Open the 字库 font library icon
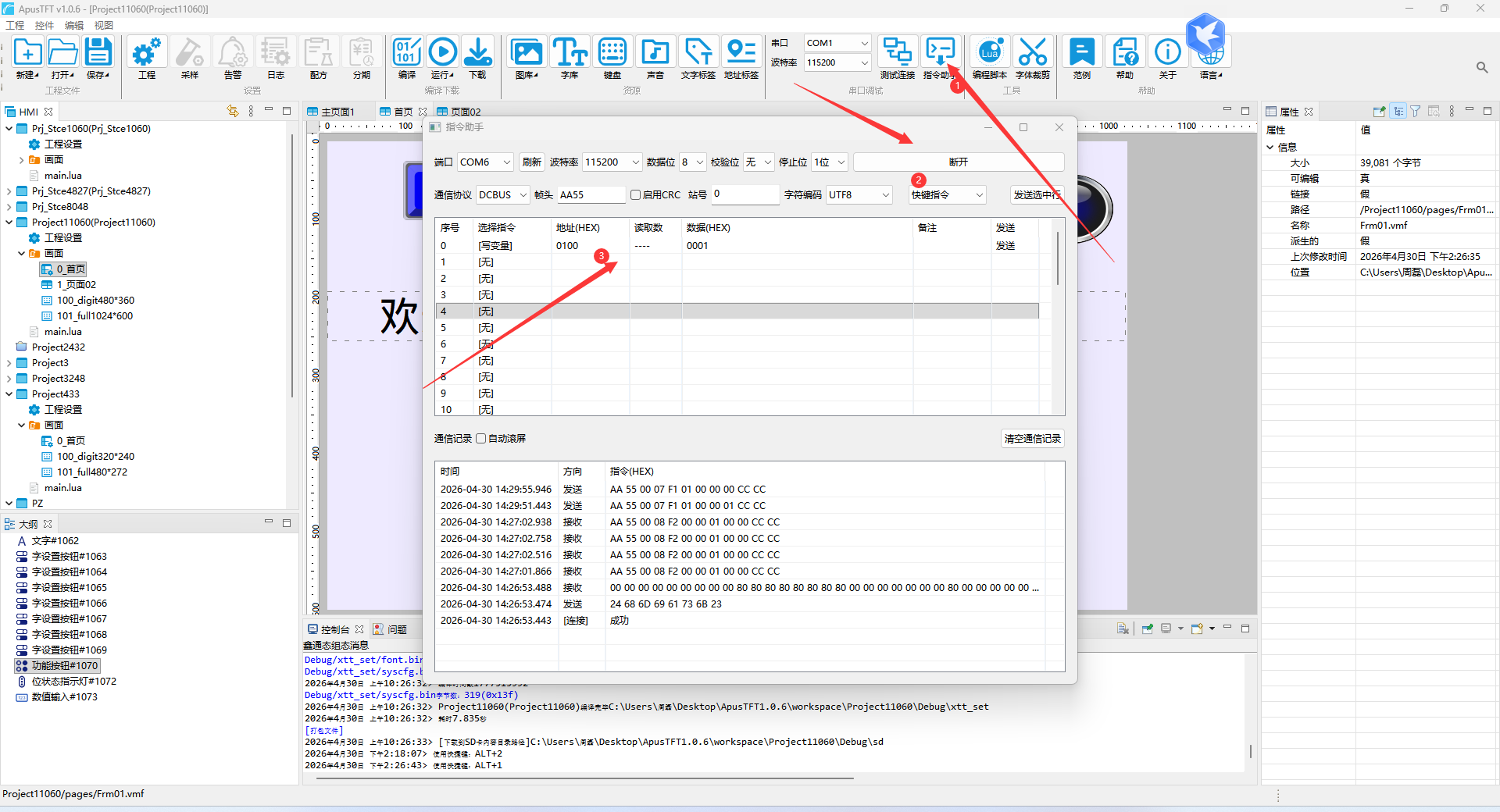1500x812 pixels. pyautogui.click(x=570, y=52)
